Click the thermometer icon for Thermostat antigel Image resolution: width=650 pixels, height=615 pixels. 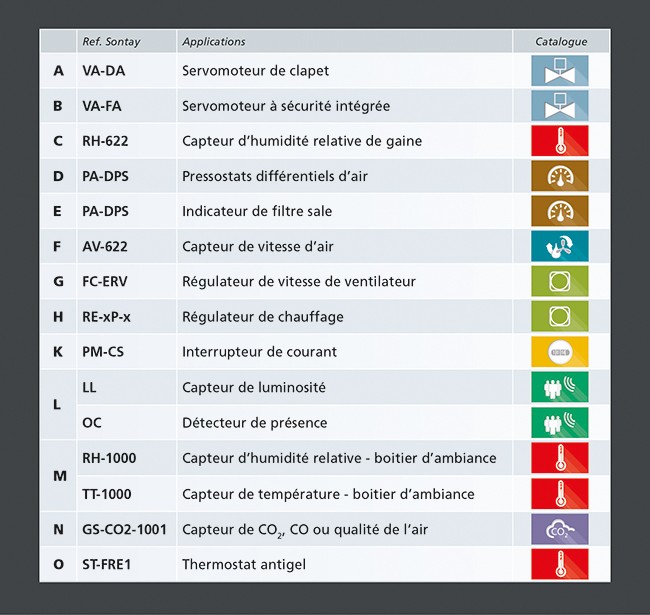560,564
